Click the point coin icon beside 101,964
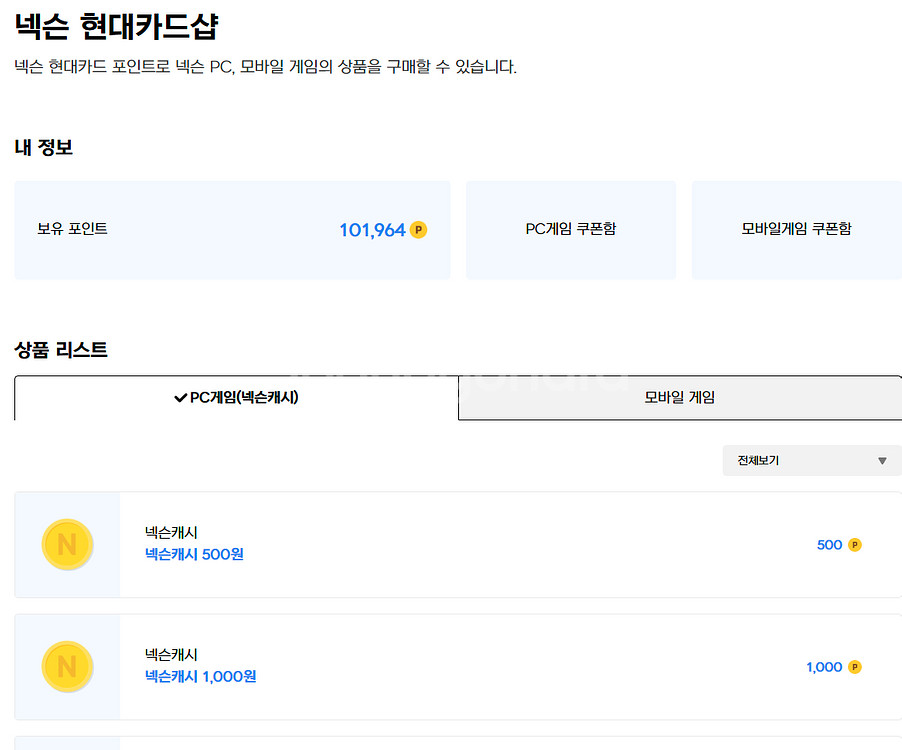 [418, 230]
